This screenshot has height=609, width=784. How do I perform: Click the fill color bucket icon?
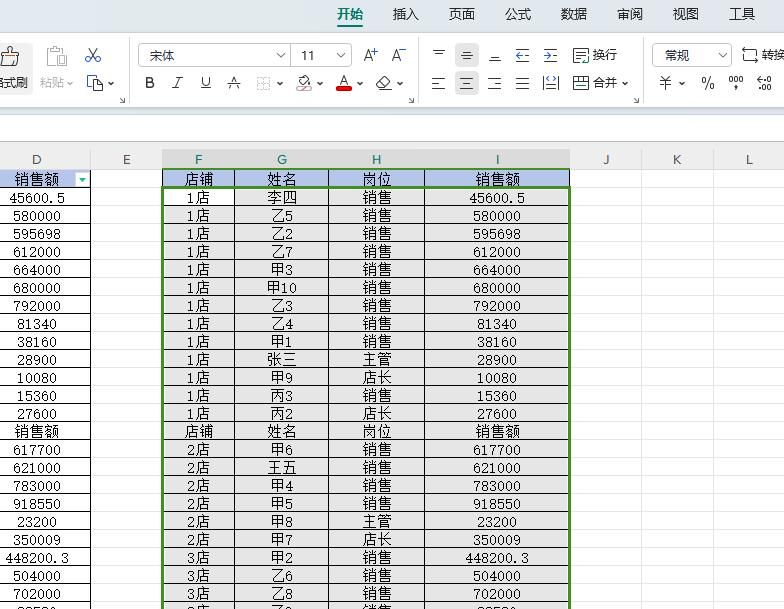coord(304,83)
